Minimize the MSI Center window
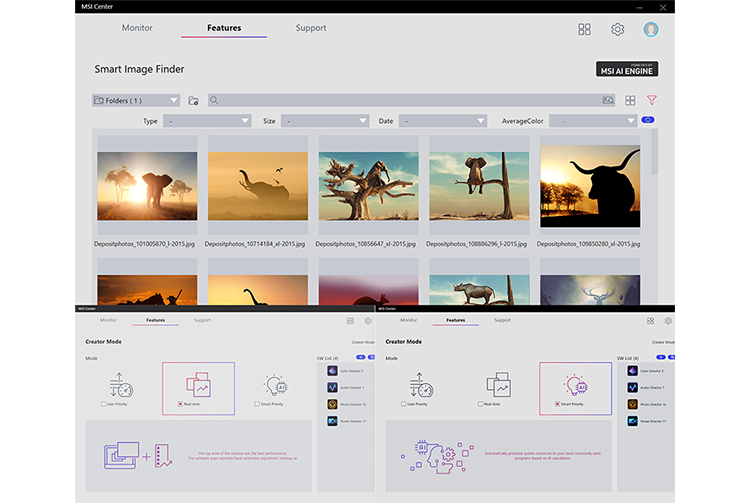The width and height of the screenshot is (750, 503). 640,7
